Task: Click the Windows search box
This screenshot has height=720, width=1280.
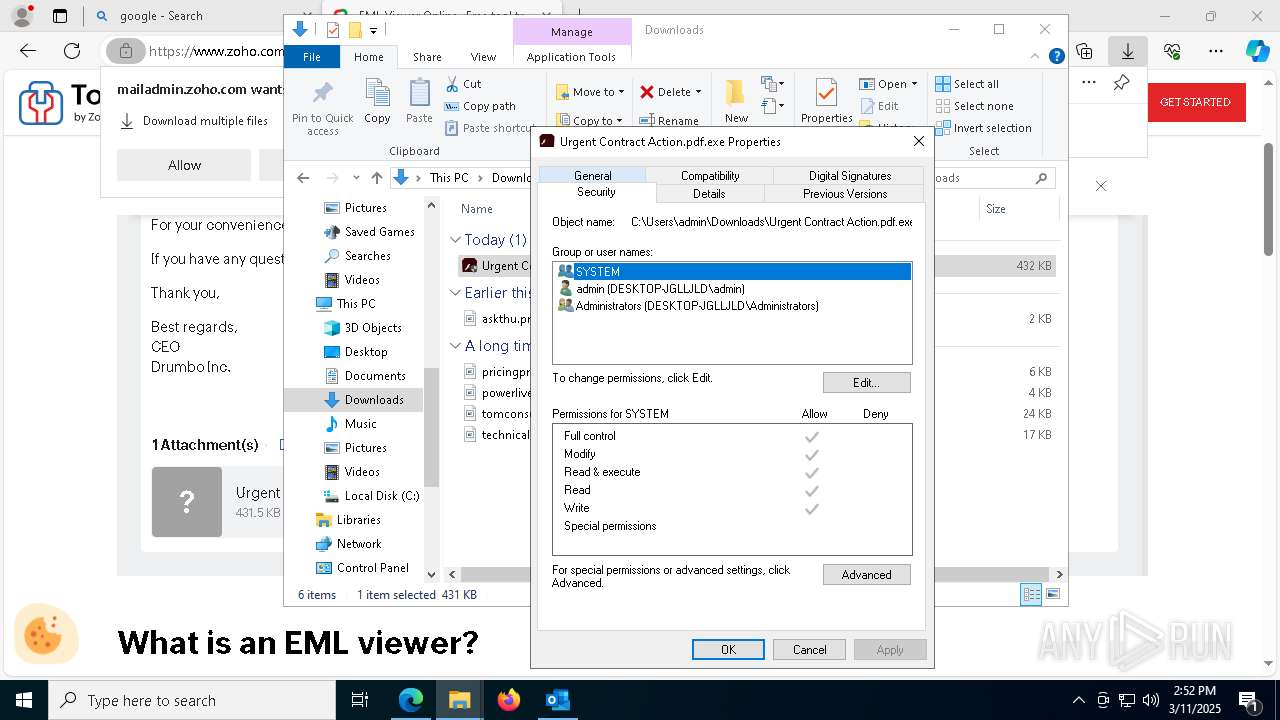Action: tap(191, 700)
